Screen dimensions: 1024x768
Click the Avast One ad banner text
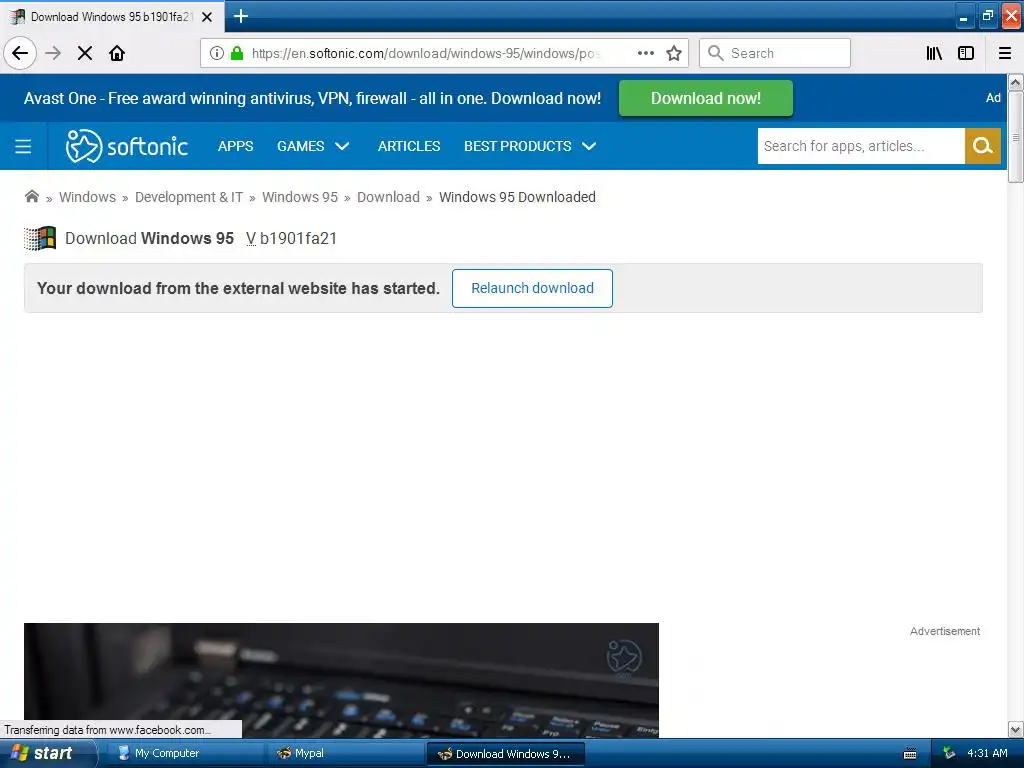coord(312,99)
